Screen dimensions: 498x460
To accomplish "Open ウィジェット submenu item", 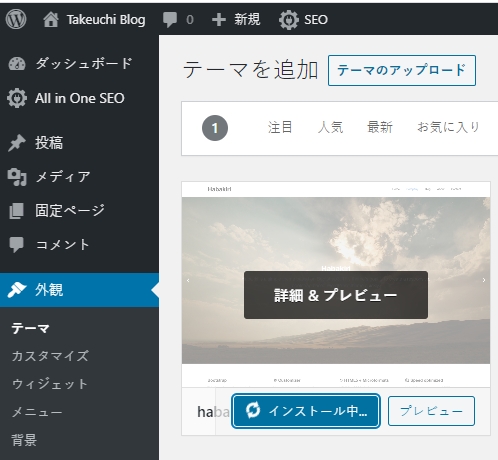I will click(50, 384).
